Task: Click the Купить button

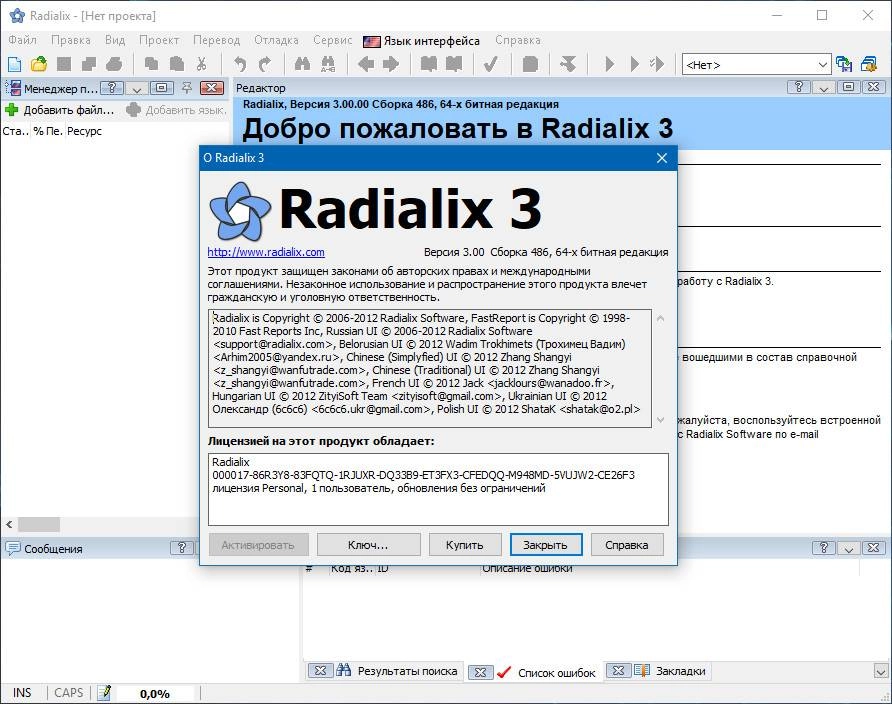Action: 465,545
